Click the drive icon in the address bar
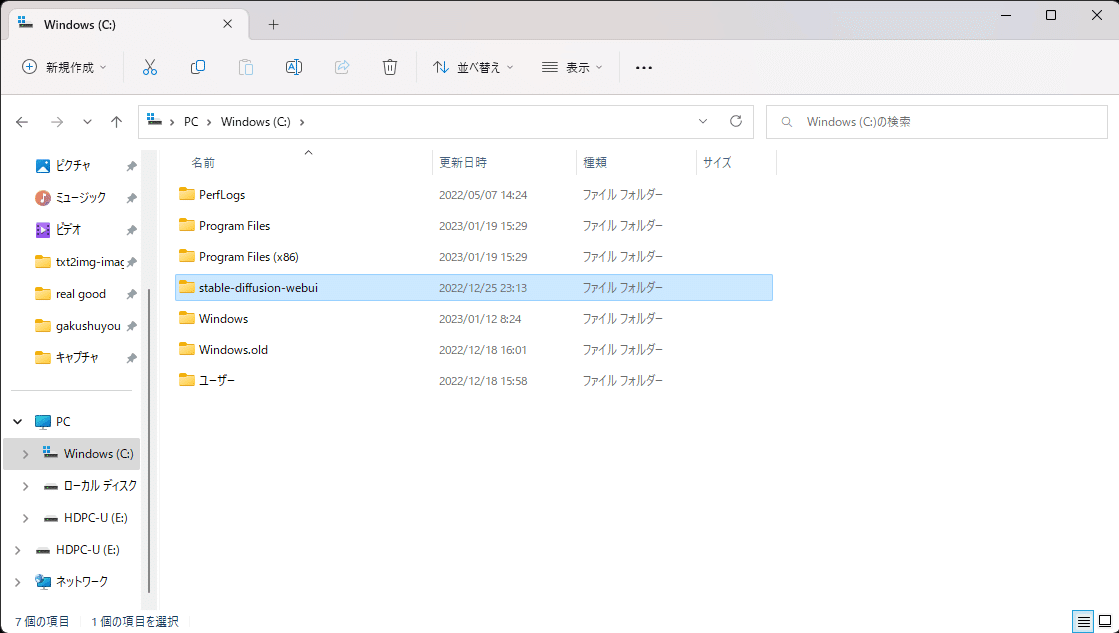Image resolution: width=1119 pixels, height=633 pixels. point(153,121)
